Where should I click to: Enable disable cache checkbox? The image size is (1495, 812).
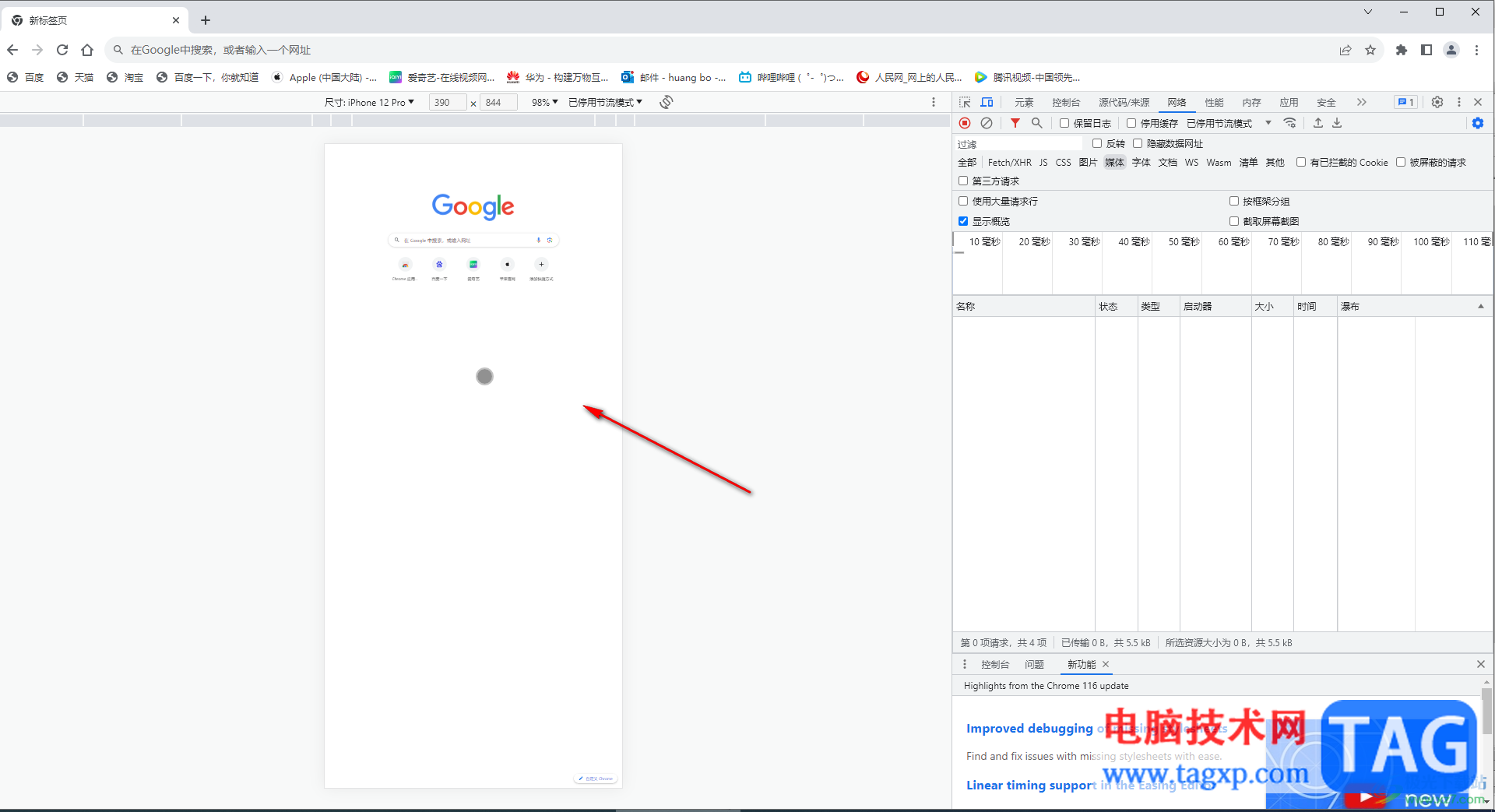[x=1131, y=123]
